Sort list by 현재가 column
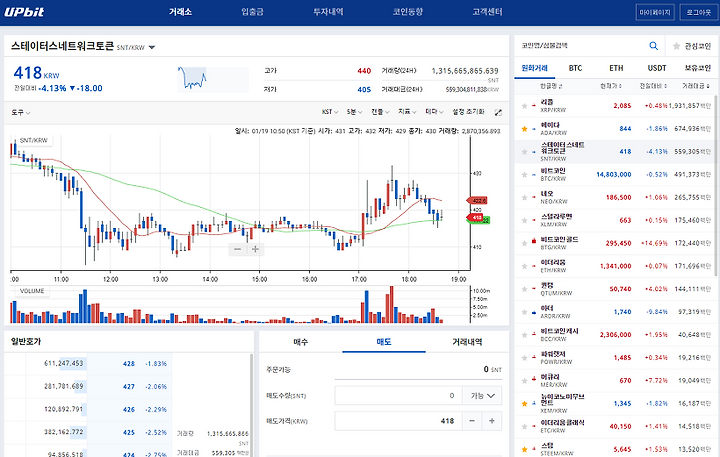This screenshot has width=720, height=457. (x=611, y=86)
